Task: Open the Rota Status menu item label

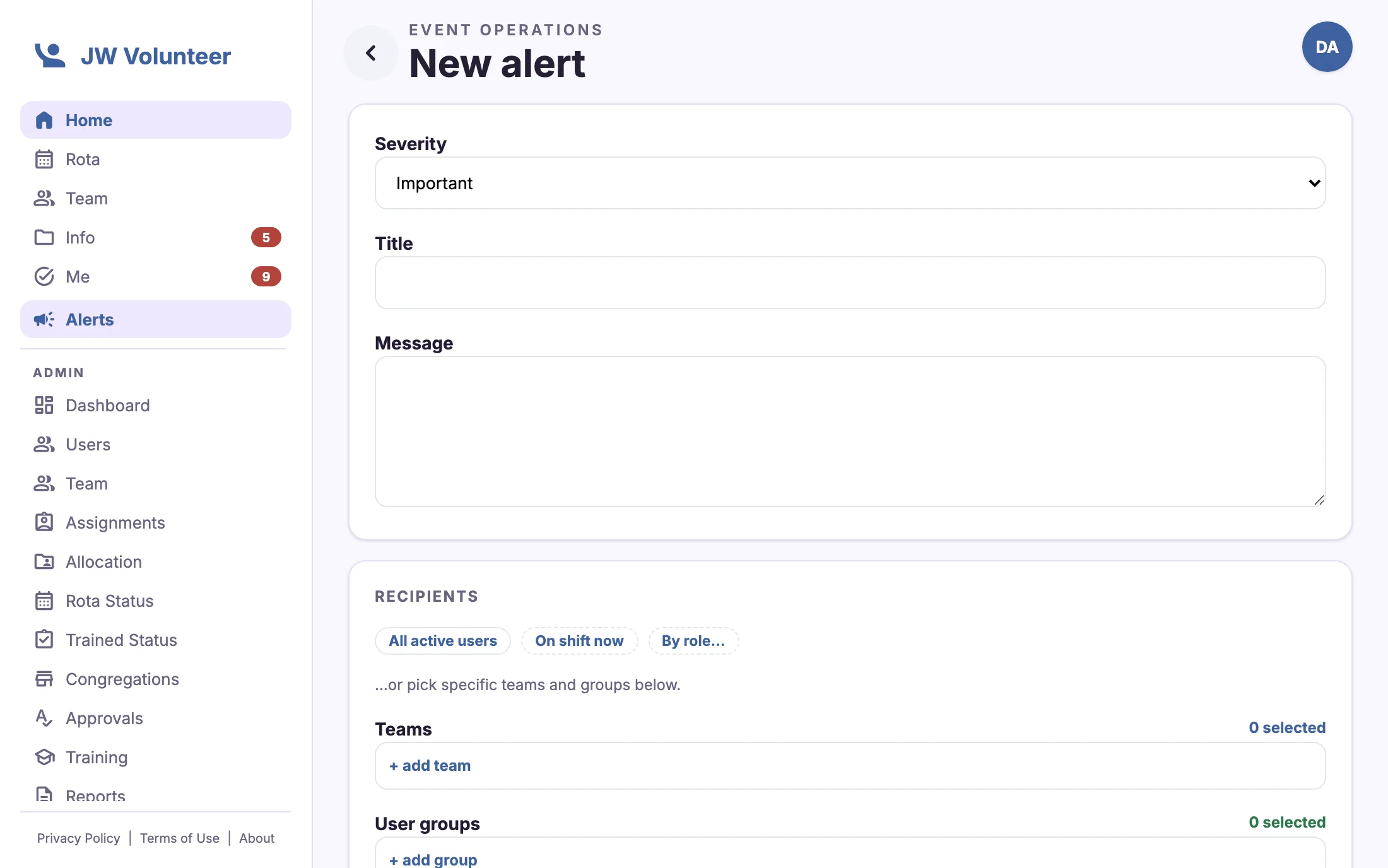Action: [x=110, y=601]
